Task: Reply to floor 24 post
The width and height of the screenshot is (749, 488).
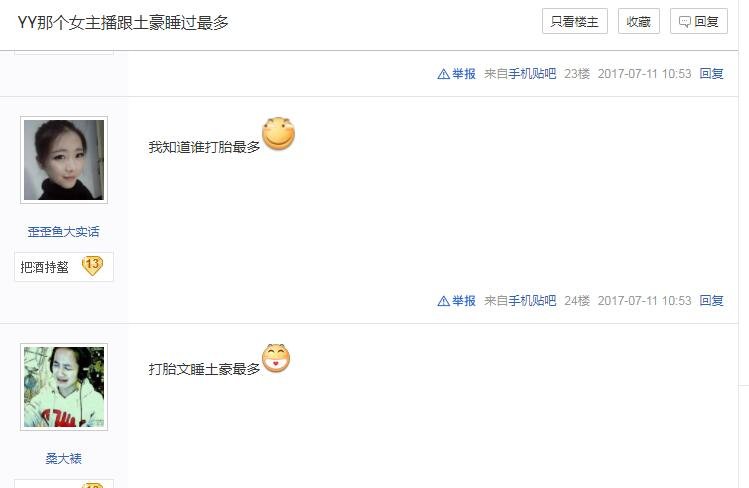Action: point(711,300)
